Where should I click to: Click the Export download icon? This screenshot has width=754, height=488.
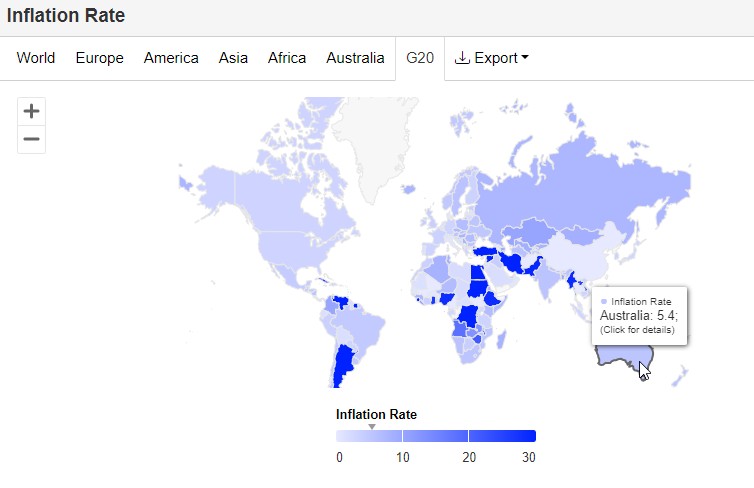coord(462,58)
